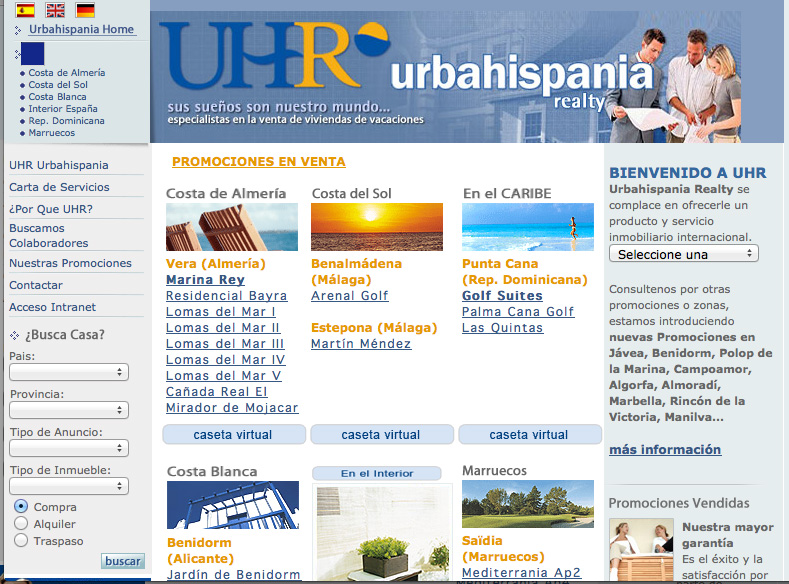Select the German flag icon
789x584 pixels.
tap(85, 11)
